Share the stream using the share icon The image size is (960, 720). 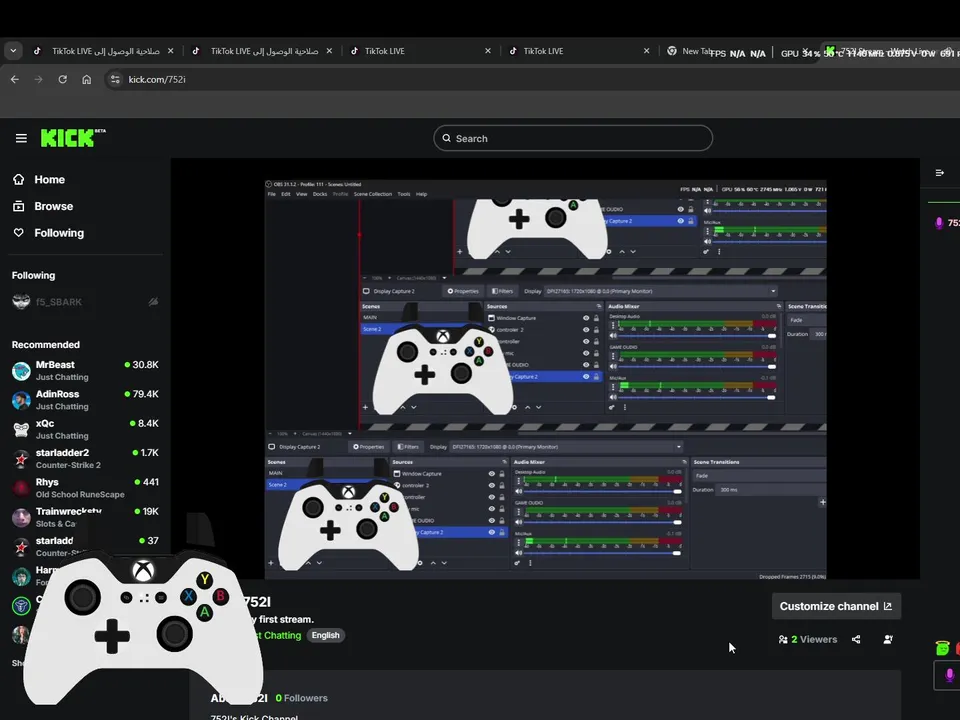tap(856, 639)
